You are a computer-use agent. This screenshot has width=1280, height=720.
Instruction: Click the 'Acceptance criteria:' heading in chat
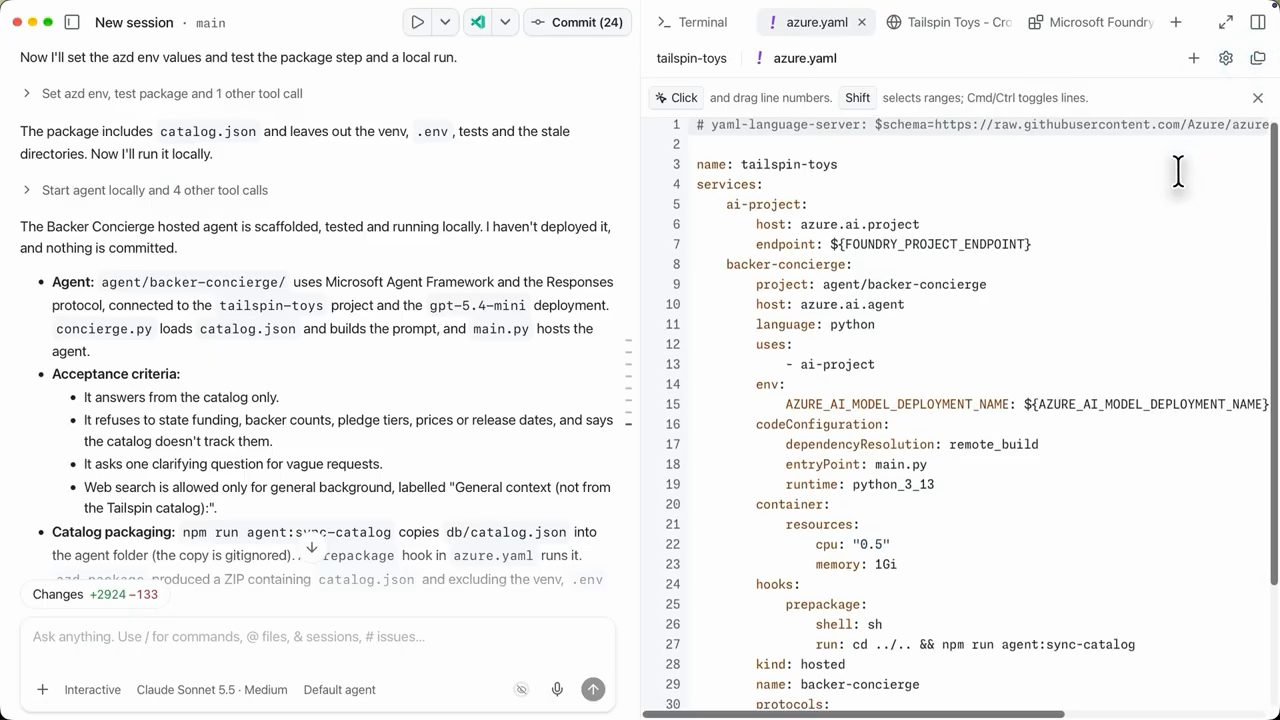(116, 374)
